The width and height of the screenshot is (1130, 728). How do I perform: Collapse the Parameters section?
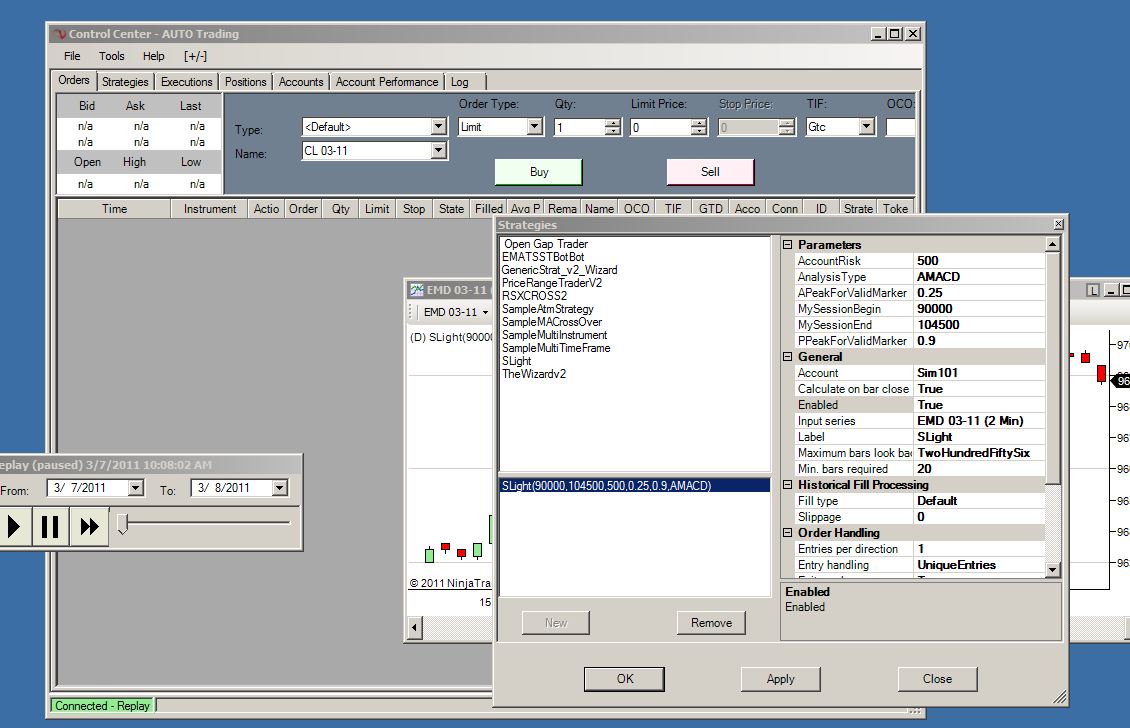coord(788,244)
